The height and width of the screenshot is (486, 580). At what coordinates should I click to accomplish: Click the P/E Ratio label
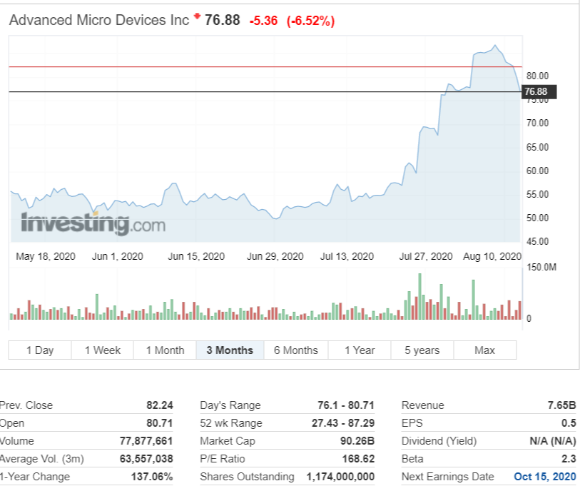coord(222,459)
